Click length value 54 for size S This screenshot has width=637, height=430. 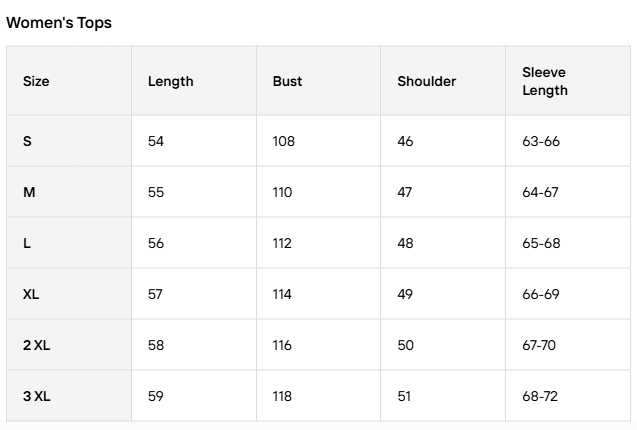tap(156, 141)
